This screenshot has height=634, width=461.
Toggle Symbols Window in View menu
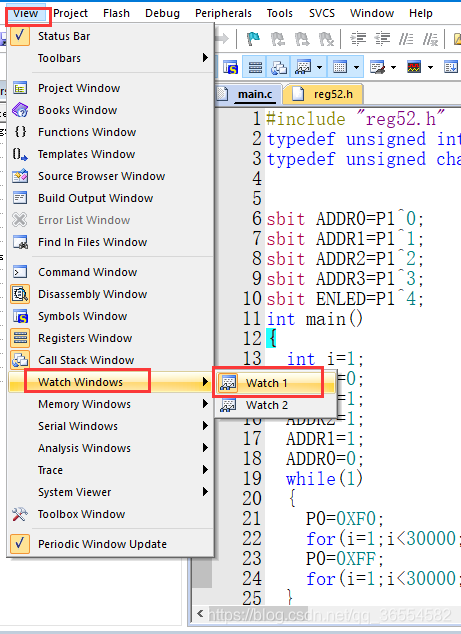[x=110, y=316]
